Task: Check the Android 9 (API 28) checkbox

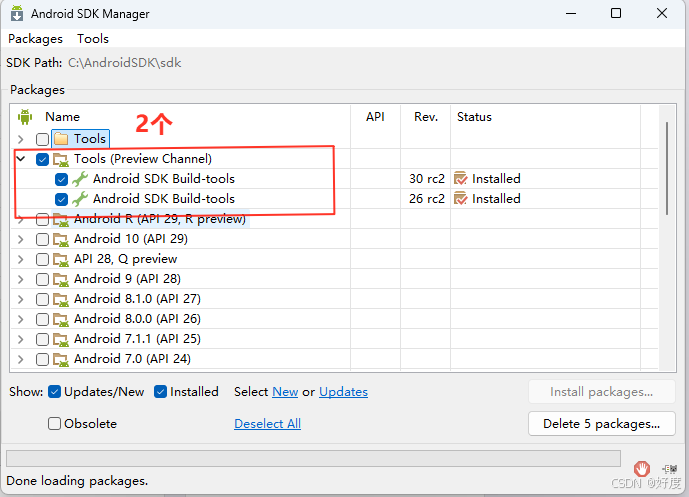Action: [42, 279]
